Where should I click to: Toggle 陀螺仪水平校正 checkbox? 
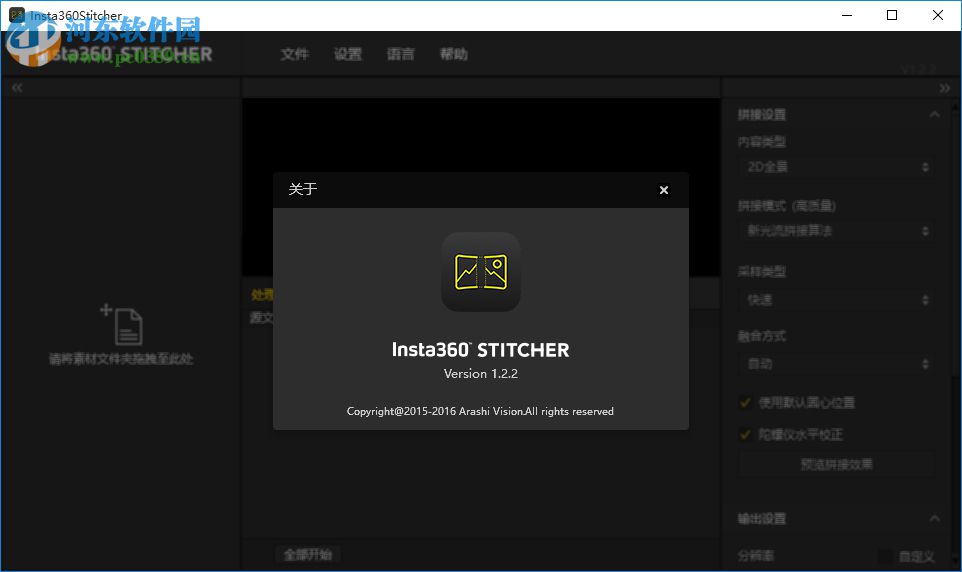pos(745,435)
